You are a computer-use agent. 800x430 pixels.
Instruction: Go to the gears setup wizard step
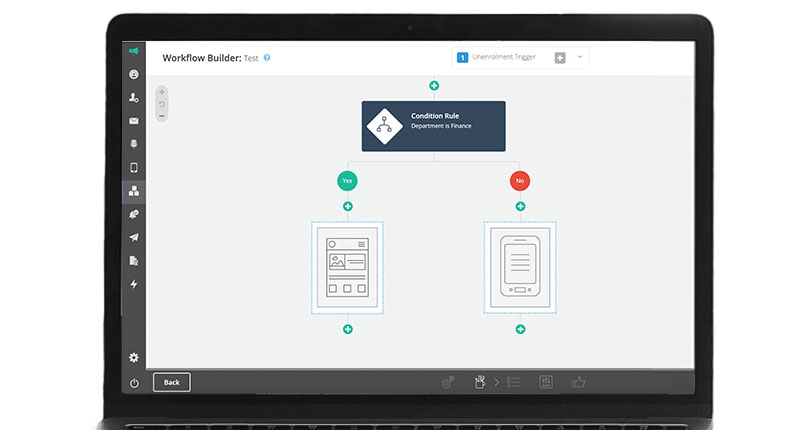tap(447, 382)
